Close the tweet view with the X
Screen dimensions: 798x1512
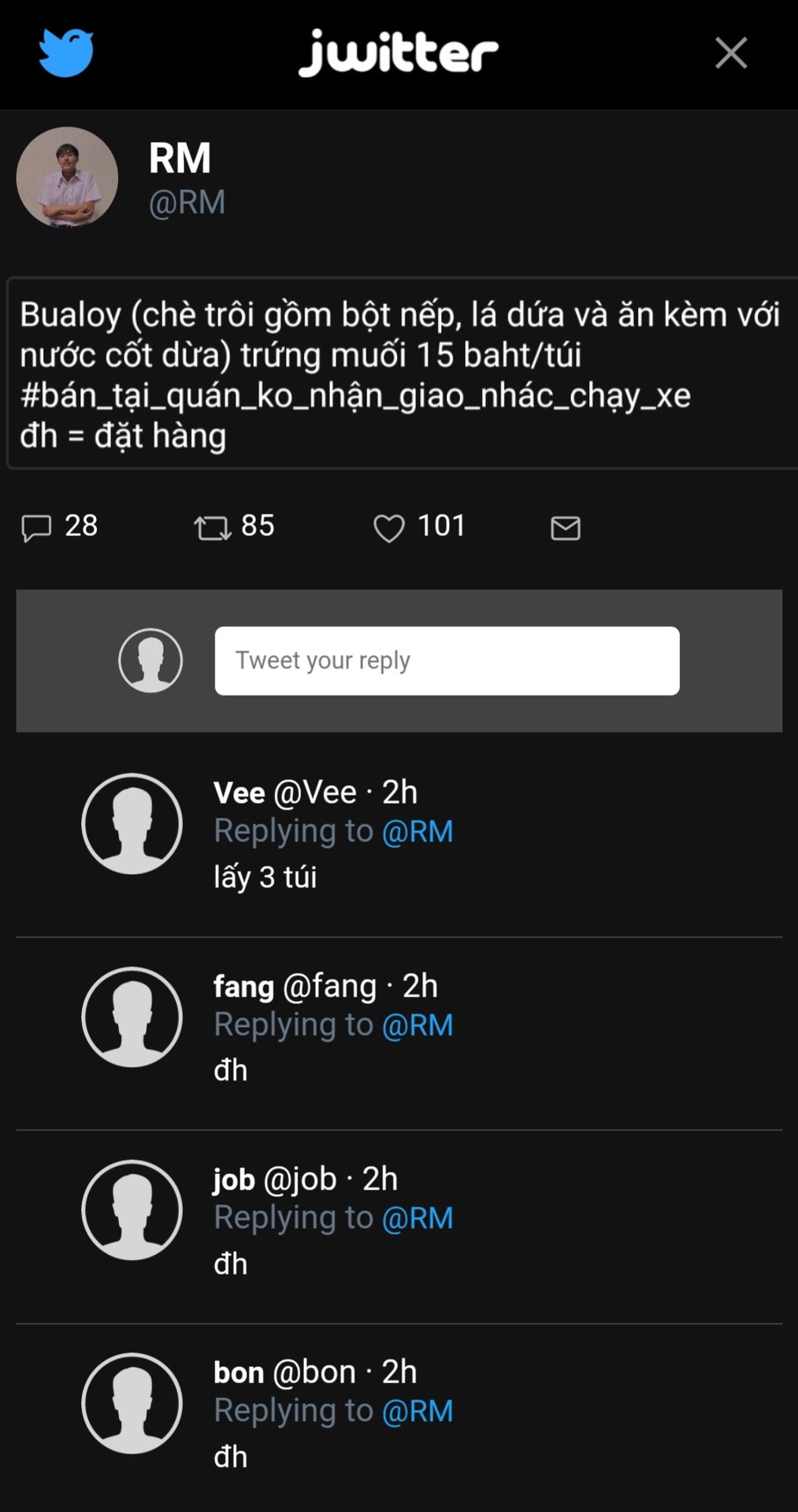coord(730,53)
